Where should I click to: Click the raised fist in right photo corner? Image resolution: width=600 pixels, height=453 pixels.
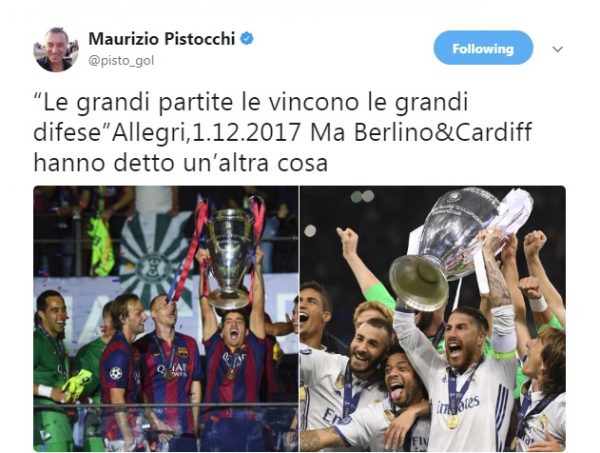click(535, 243)
